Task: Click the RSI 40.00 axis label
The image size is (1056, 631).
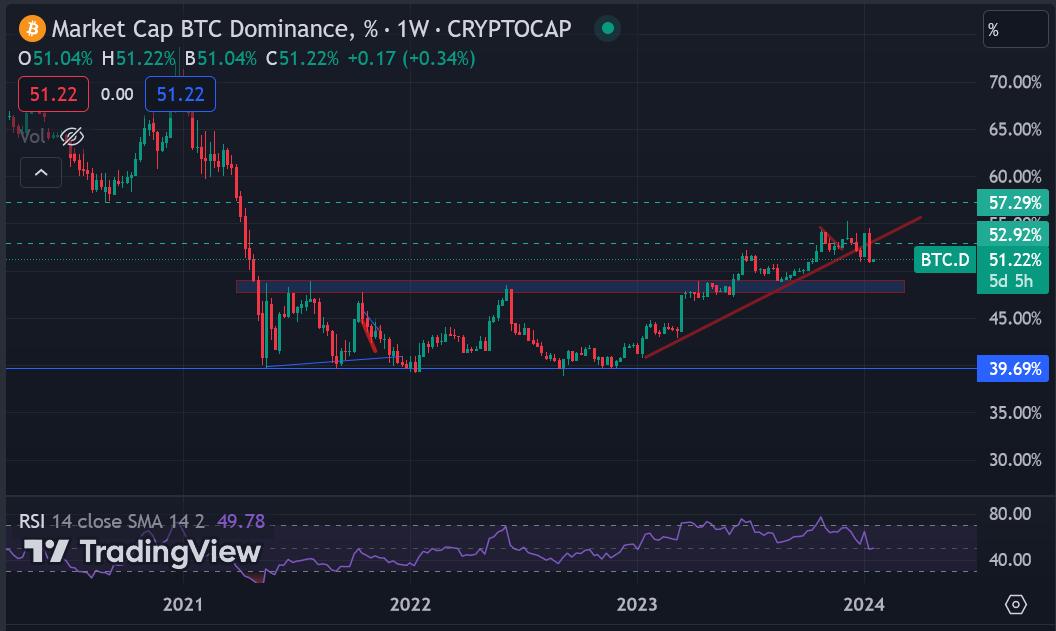Action: (x=1010, y=560)
